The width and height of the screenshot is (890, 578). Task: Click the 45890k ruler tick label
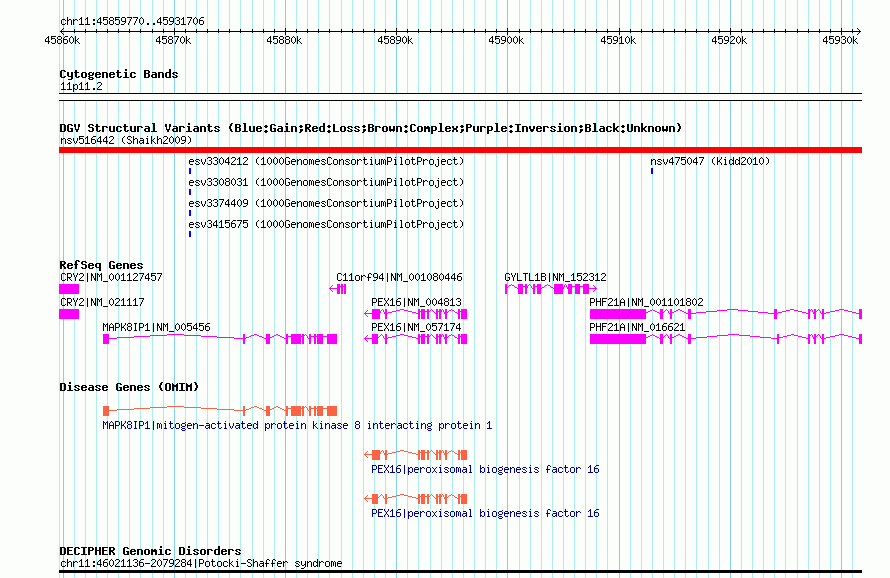click(x=396, y=41)
